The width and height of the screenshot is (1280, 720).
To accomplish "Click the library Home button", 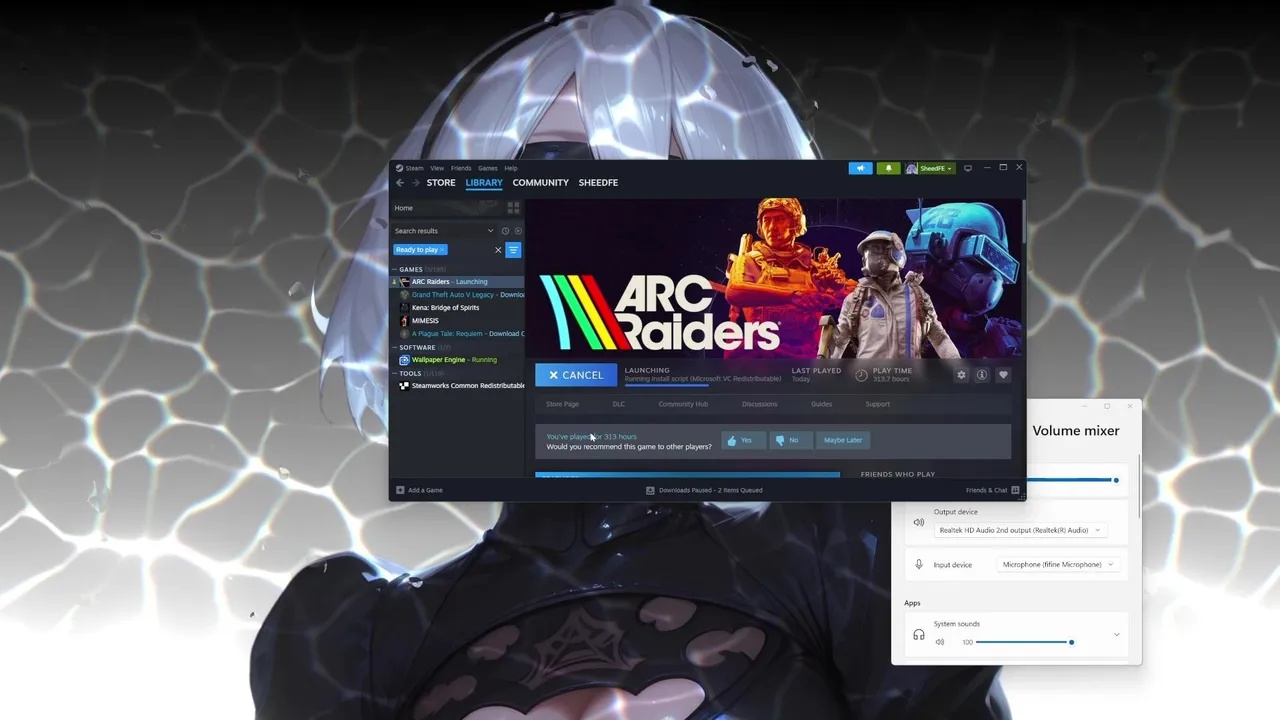I will click(446, 208).
